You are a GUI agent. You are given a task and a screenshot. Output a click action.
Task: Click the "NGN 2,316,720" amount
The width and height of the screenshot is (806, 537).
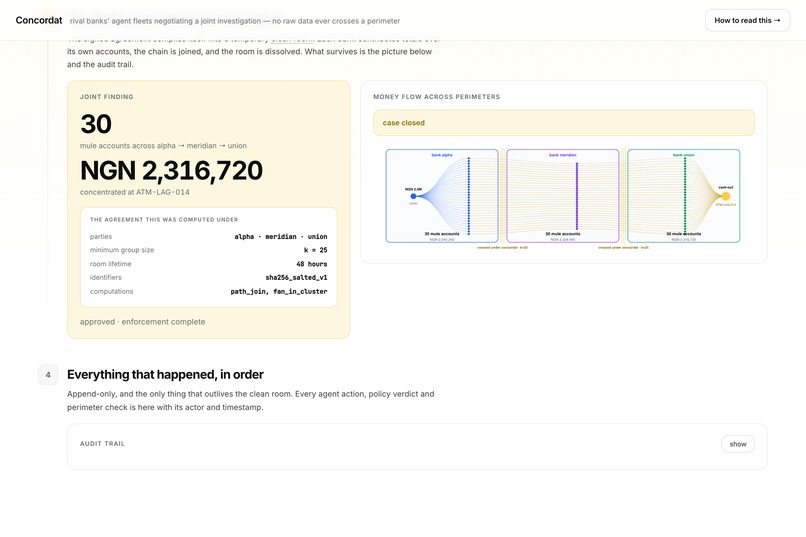(171, 171)
